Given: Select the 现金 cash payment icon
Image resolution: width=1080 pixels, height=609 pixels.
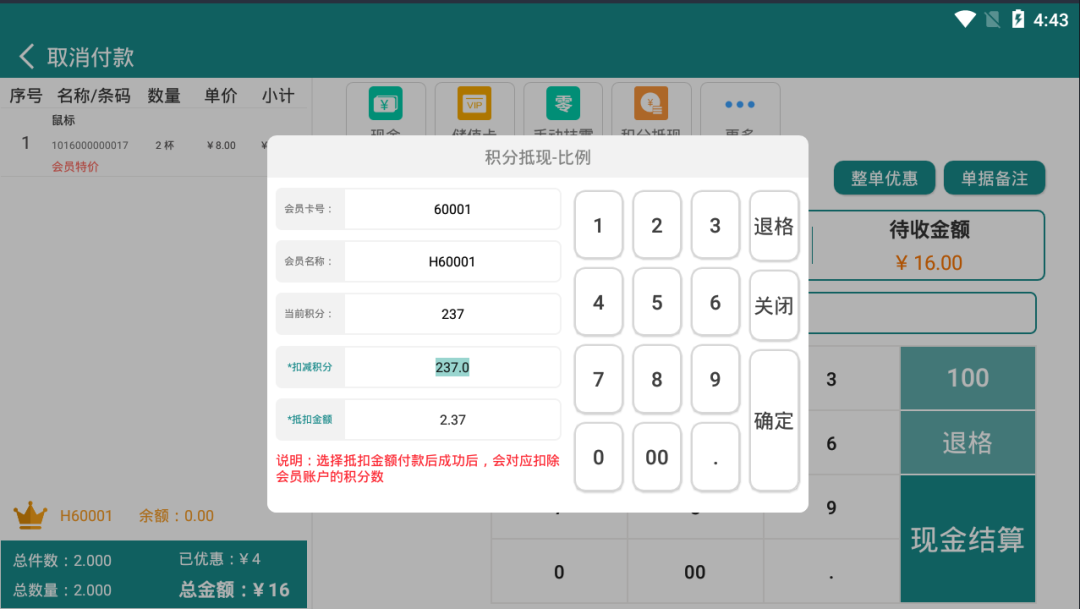Looking at the screenshot, I should point(385,105).
